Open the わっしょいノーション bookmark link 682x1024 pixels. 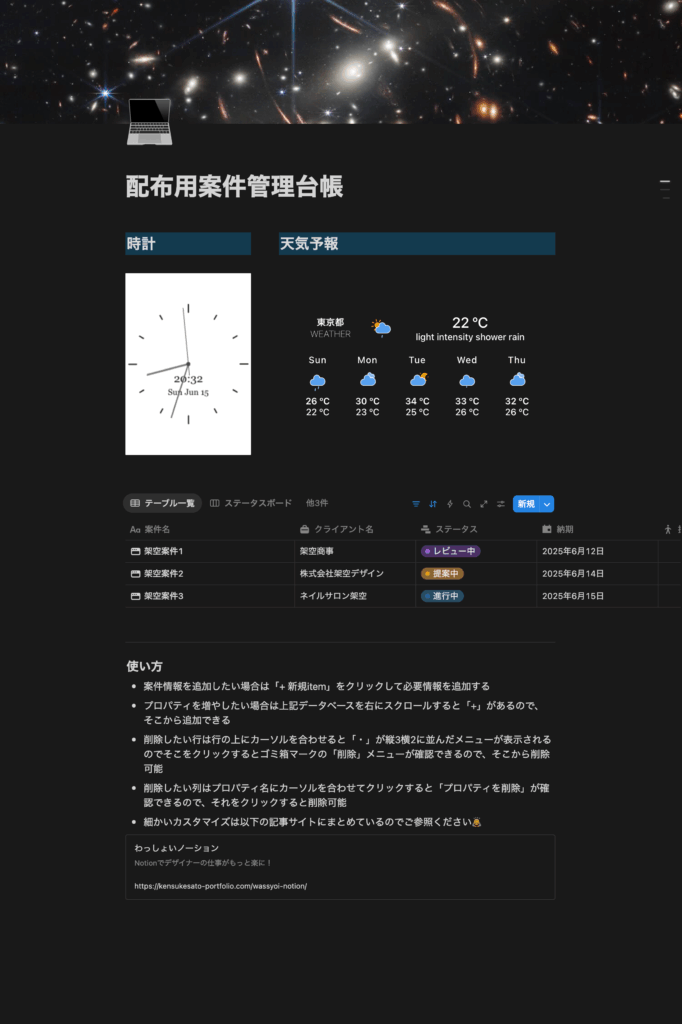pos(340,867)
